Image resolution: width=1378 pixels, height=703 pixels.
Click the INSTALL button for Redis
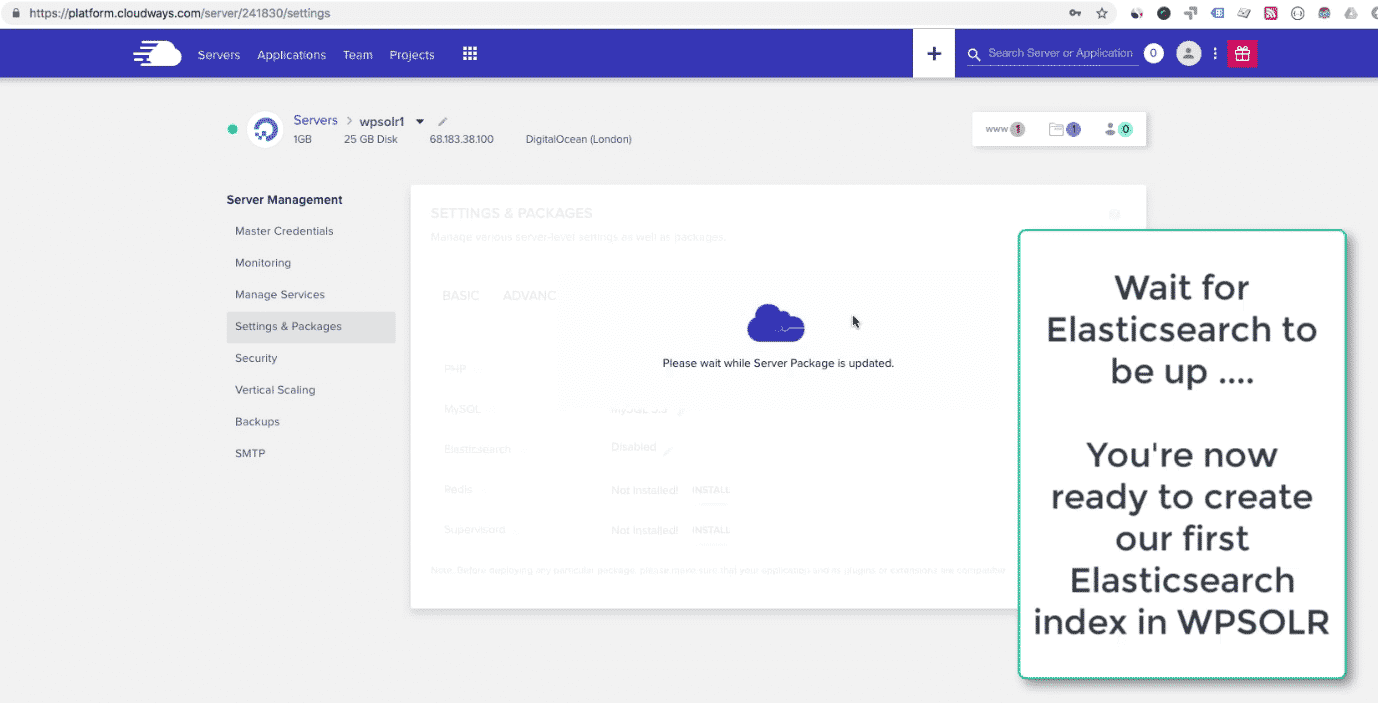click(x=711, y=490)
